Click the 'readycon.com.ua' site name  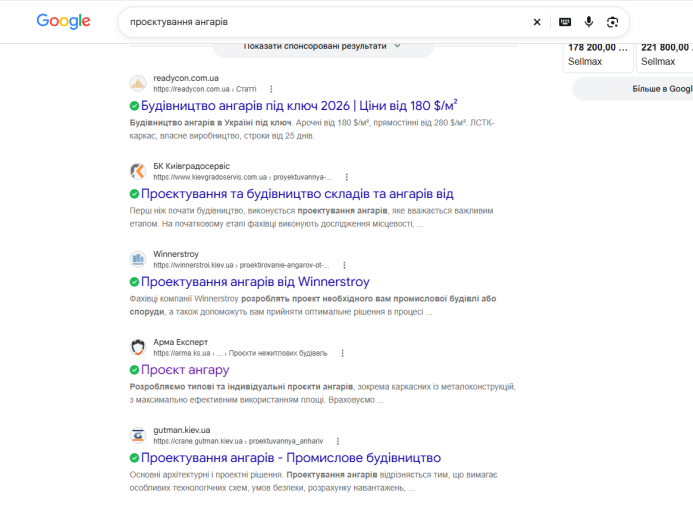click(186, 78)
